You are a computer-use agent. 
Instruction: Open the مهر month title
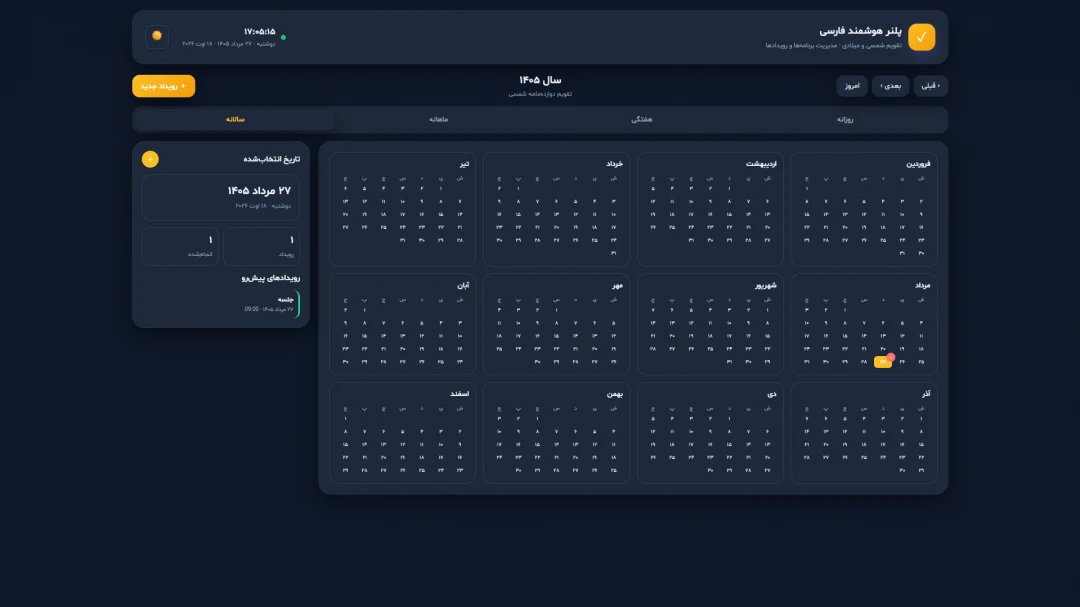click(x=617, y=285)
